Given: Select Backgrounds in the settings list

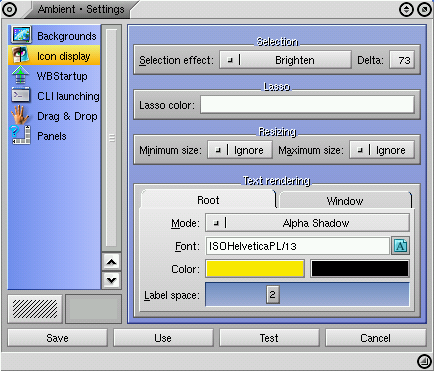Looking at the screenshot, I should [54, 35].
